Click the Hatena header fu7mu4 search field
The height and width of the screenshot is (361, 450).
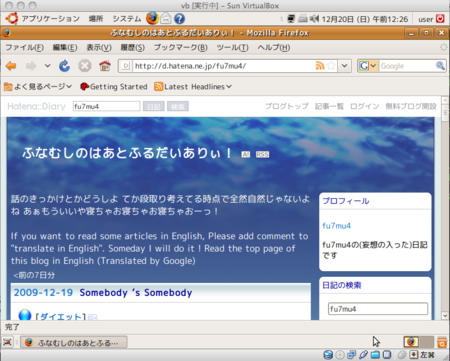[x=106, y=106]
